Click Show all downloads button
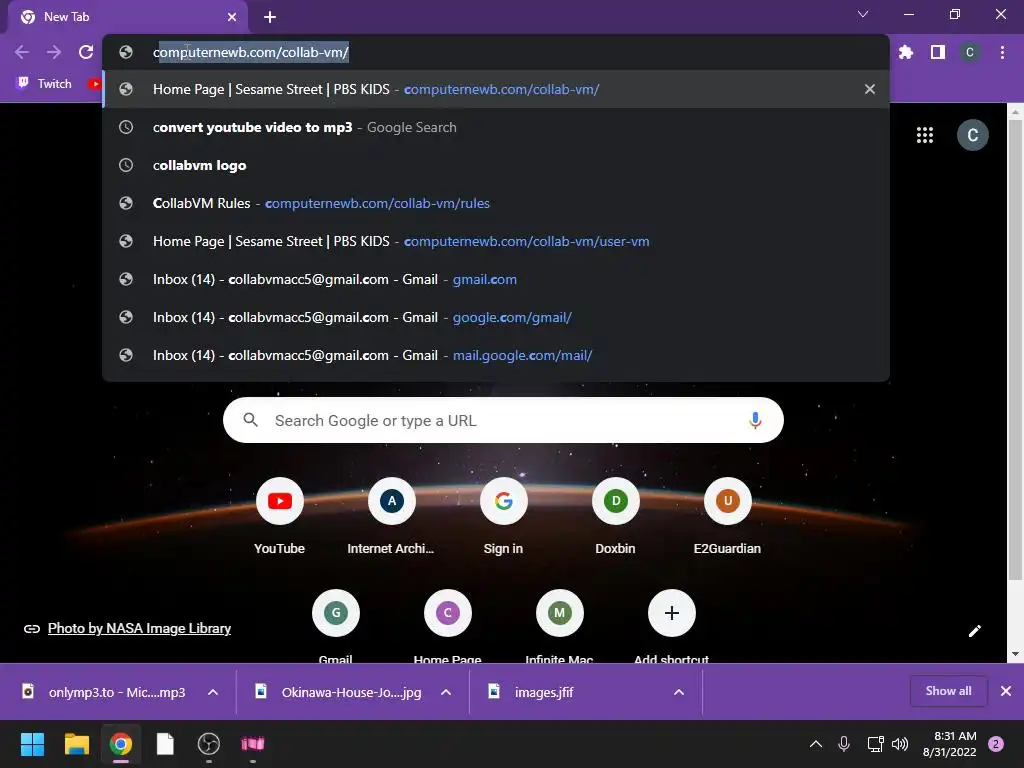Viewport: 1024px width, 768px height. click(948, 691)
